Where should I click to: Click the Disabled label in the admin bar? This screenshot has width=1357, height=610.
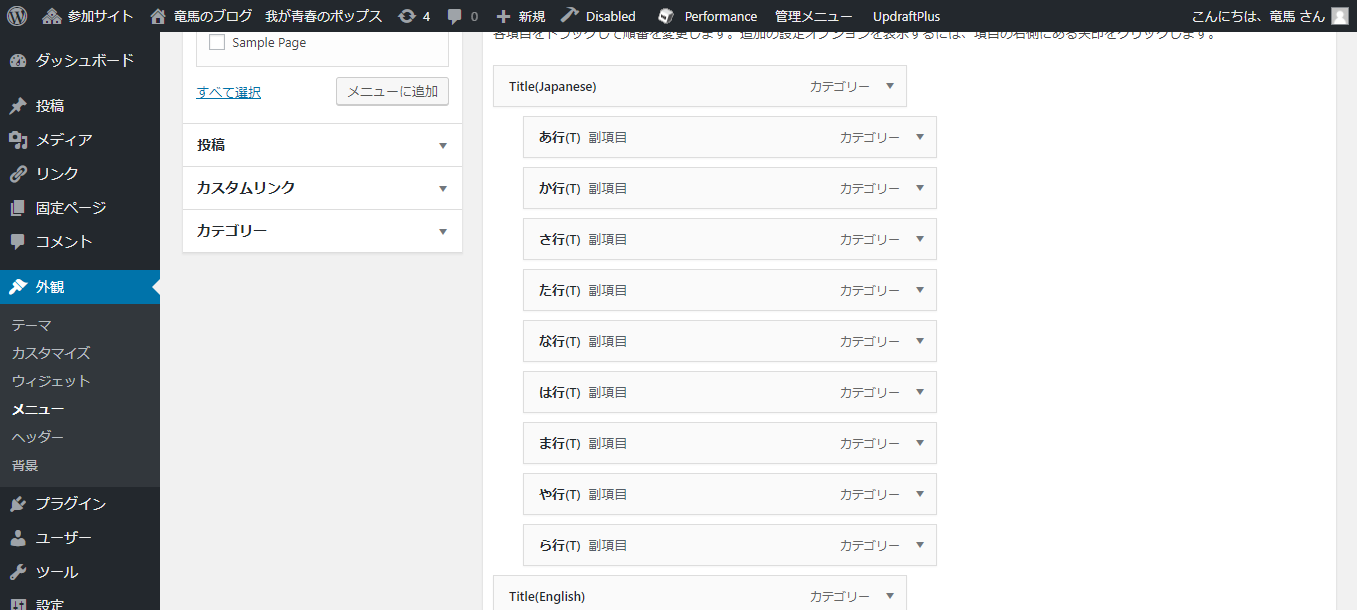[x=611, y=16]
